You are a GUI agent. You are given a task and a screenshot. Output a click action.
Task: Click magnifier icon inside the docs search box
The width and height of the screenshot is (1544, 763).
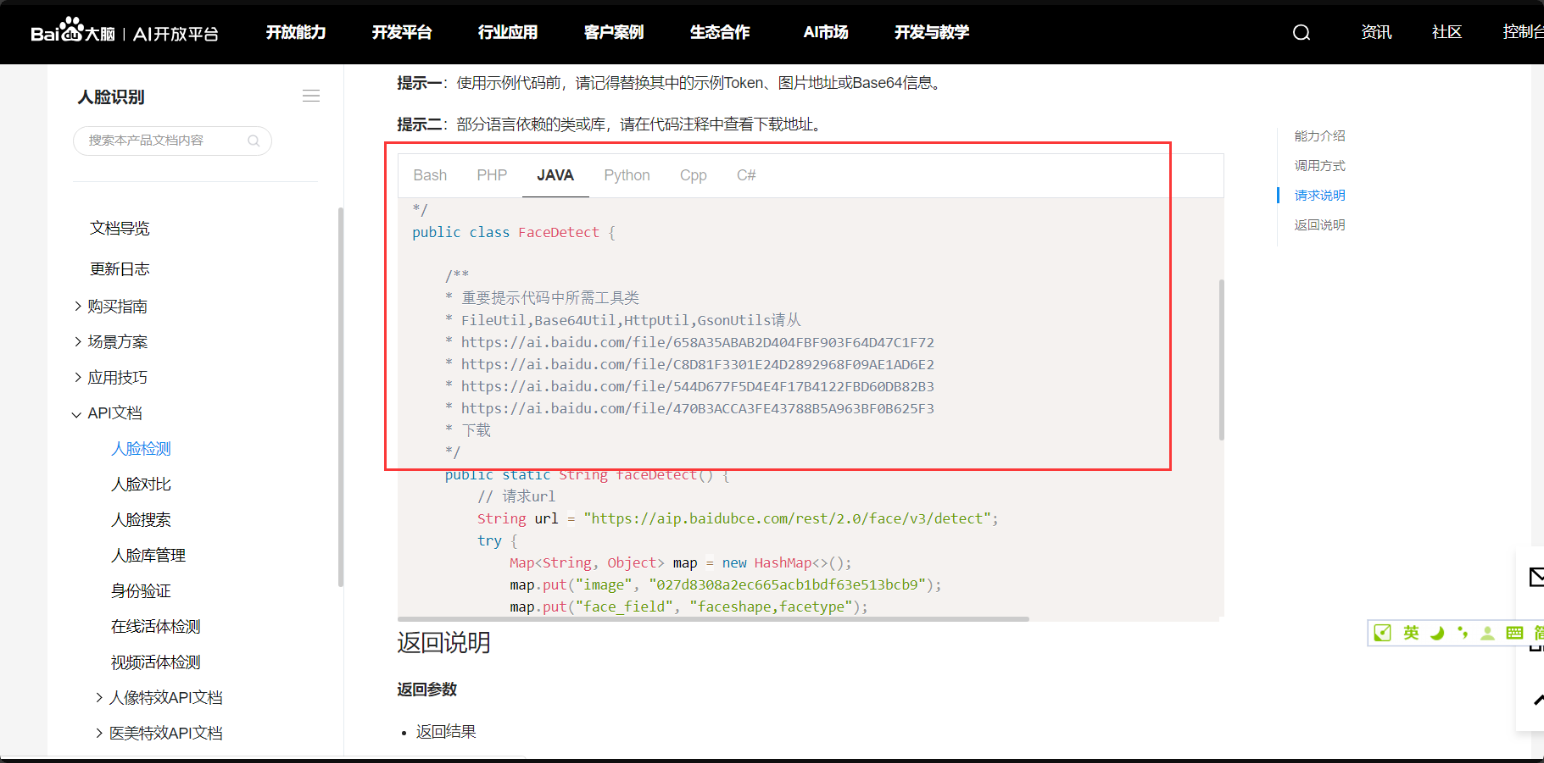coord(254,141)
